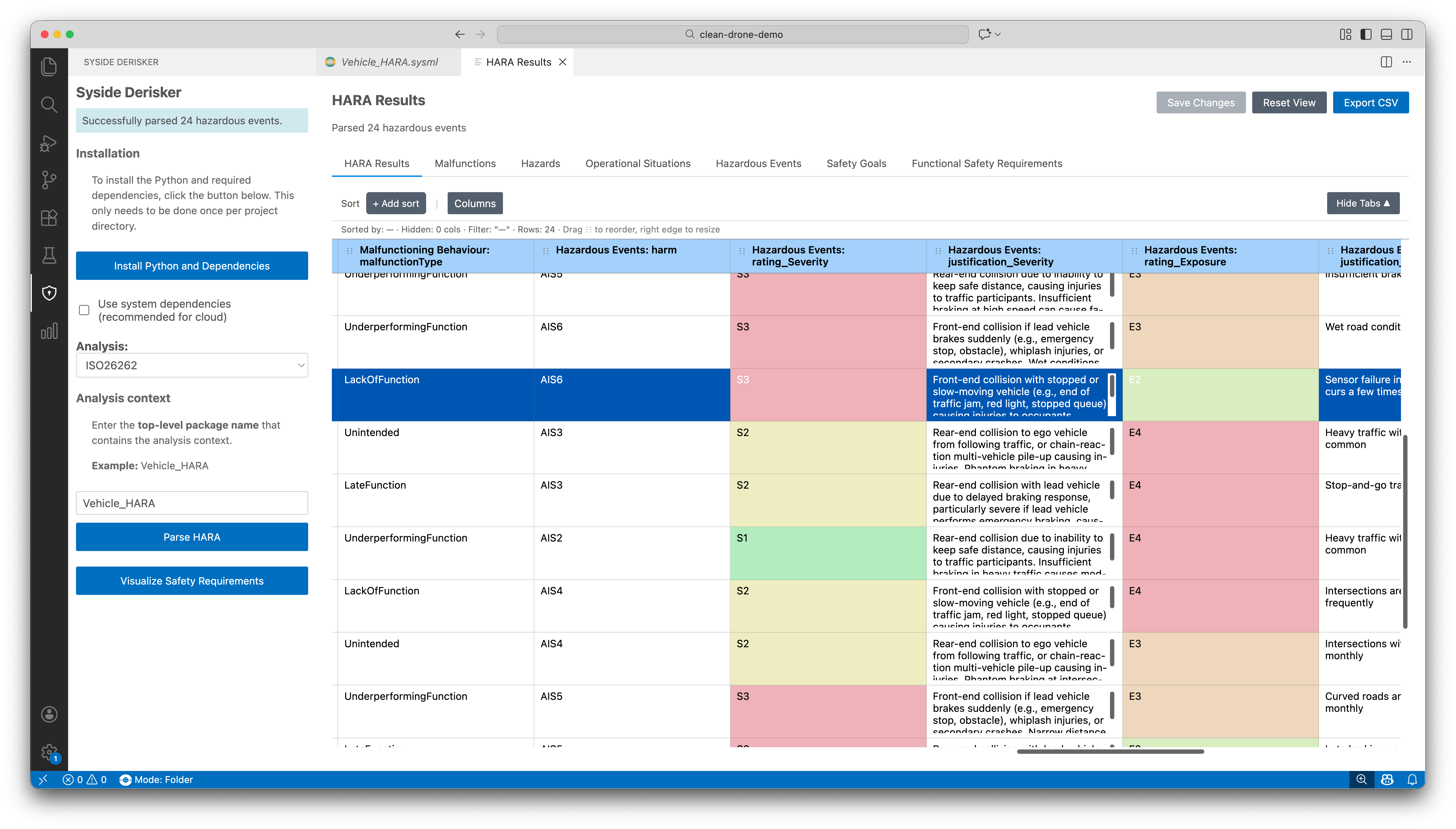Click the Parse HARA button
This screenshot has height=829, width=1456.
(192, 537)
